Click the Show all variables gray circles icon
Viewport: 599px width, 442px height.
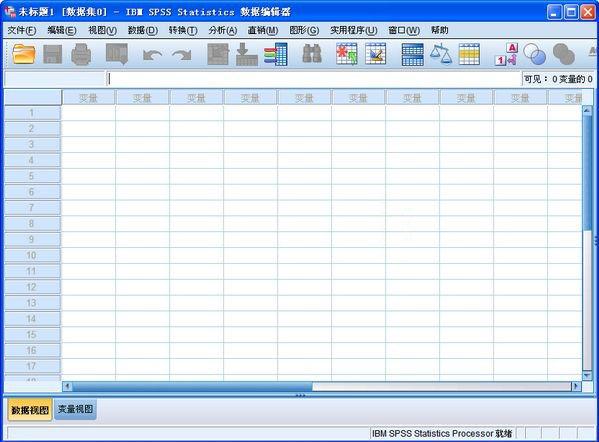click(563, 54)
